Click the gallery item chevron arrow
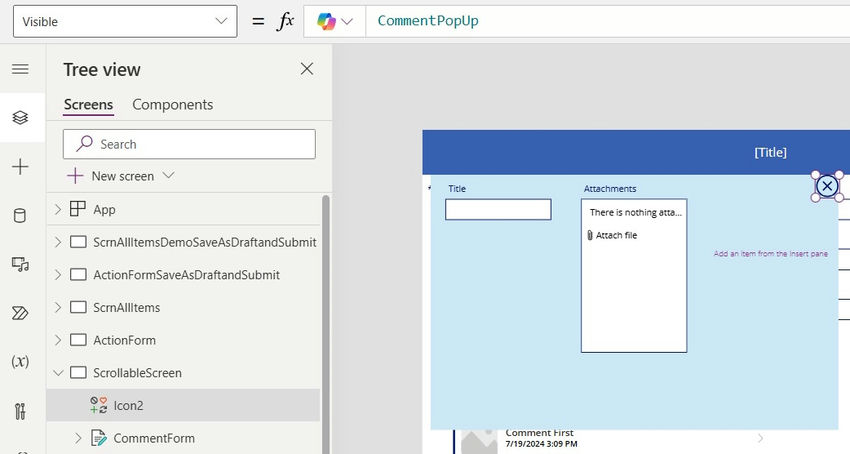Image resolution: width=850 pixels, height=454 pixels. (x=761, y=438)
